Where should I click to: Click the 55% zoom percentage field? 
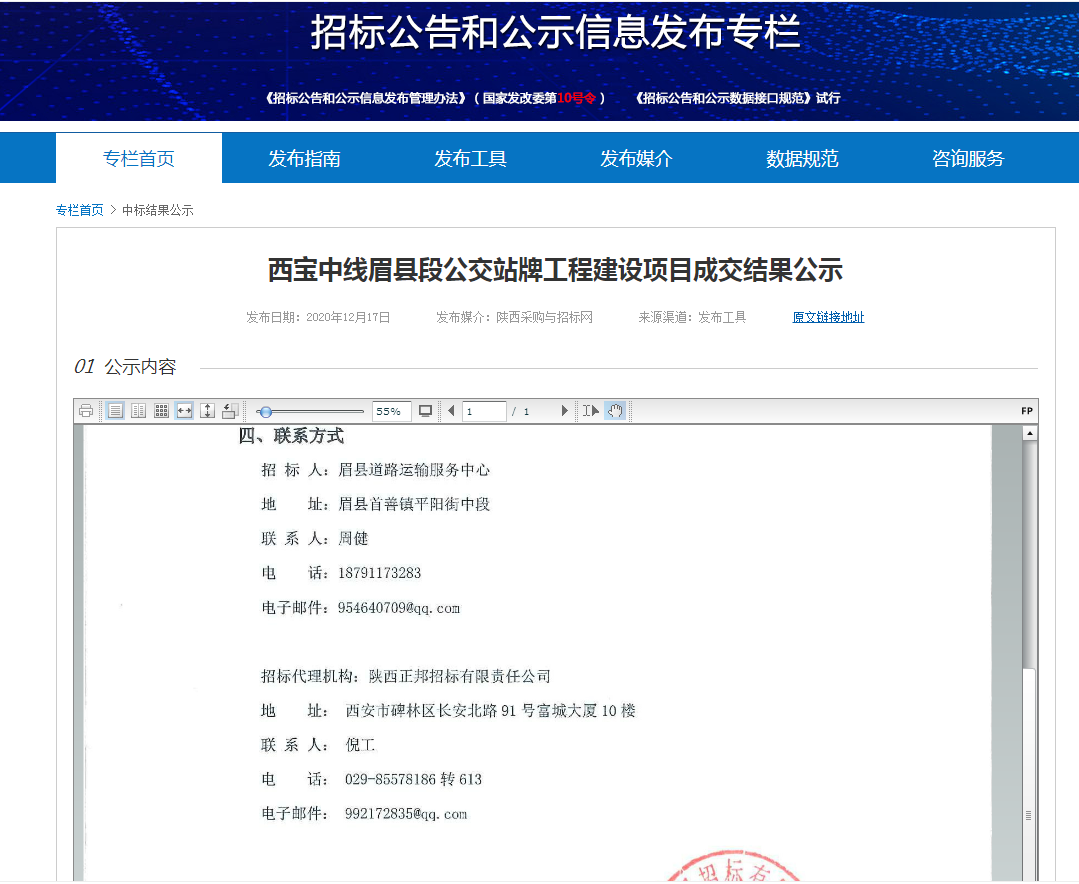392,411
